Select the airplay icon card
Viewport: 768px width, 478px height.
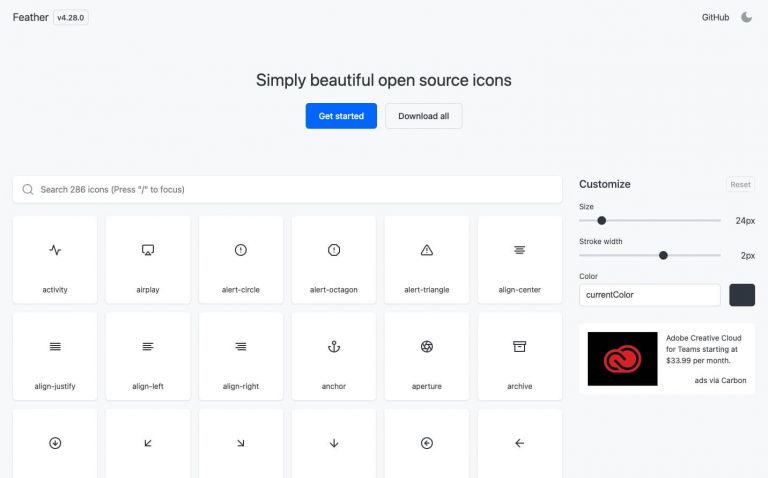(x=148, y=259)
